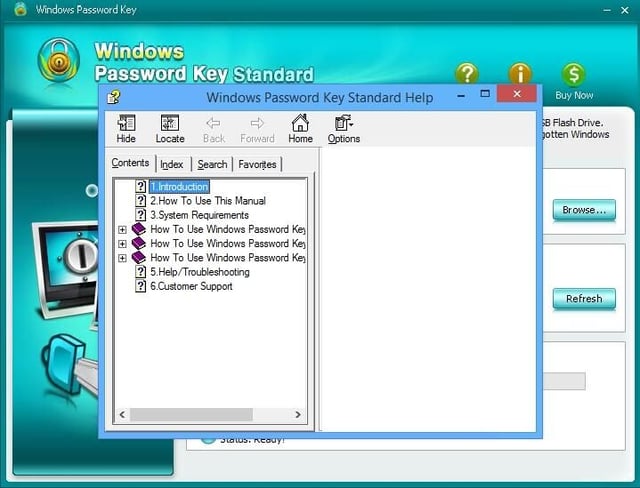Minimize the main Windows Password Key window
640x488 pixels.
607,10
